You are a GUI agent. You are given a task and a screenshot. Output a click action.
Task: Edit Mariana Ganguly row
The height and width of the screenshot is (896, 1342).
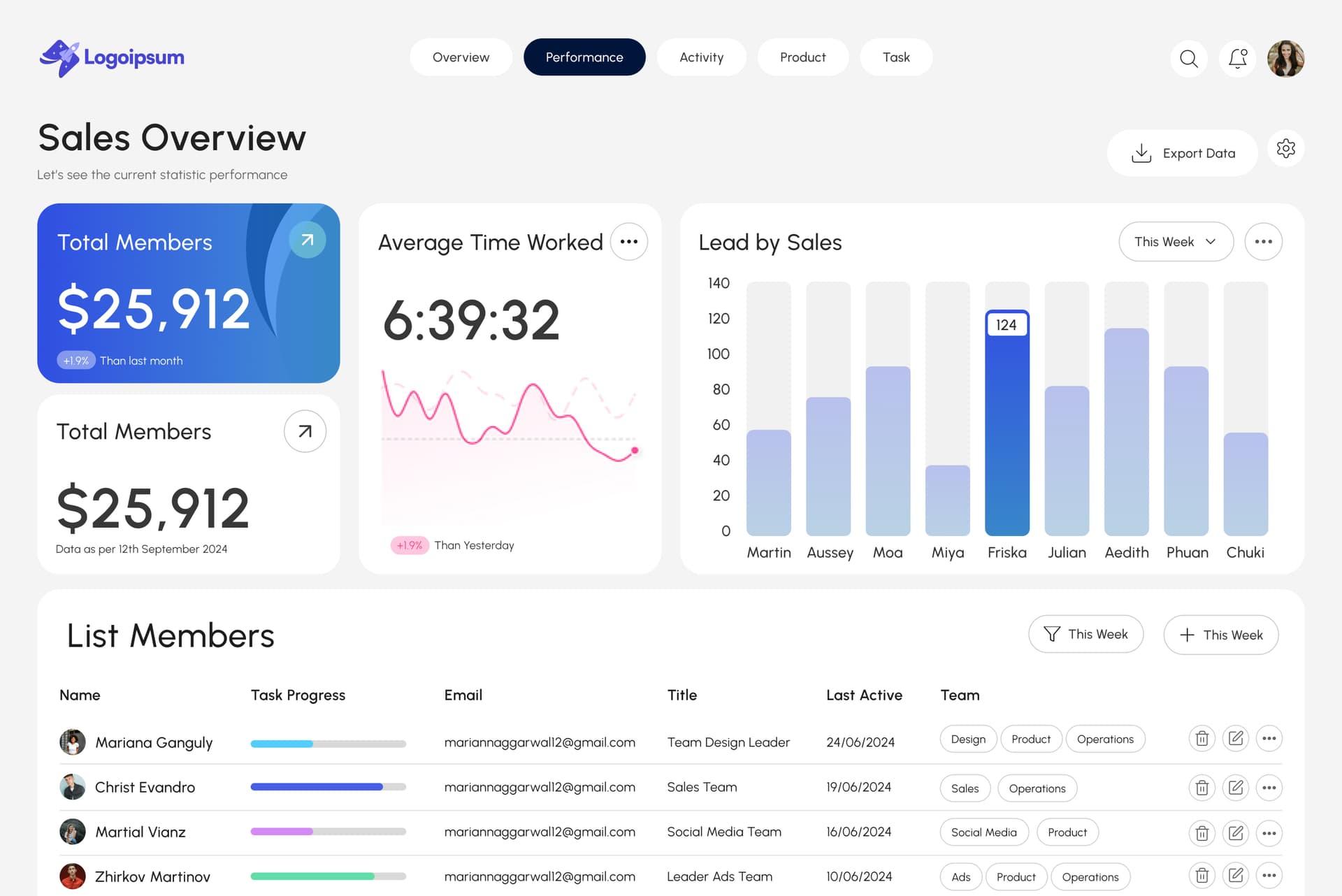pyautogui.click(x=1236, y=739)
